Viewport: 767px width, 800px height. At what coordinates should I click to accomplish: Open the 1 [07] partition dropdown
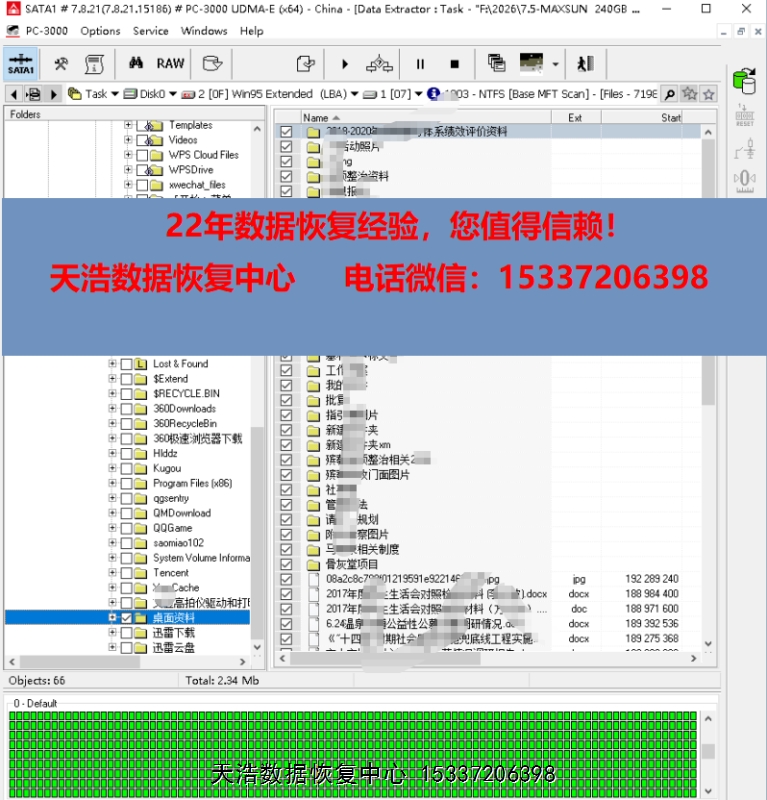click(418, 94)
